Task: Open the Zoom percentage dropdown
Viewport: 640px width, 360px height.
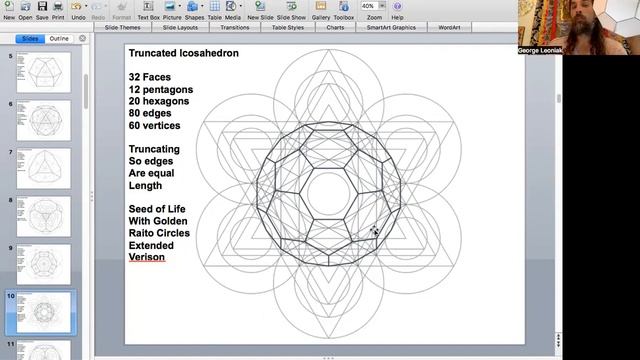Action: click(x=382, y=6)
